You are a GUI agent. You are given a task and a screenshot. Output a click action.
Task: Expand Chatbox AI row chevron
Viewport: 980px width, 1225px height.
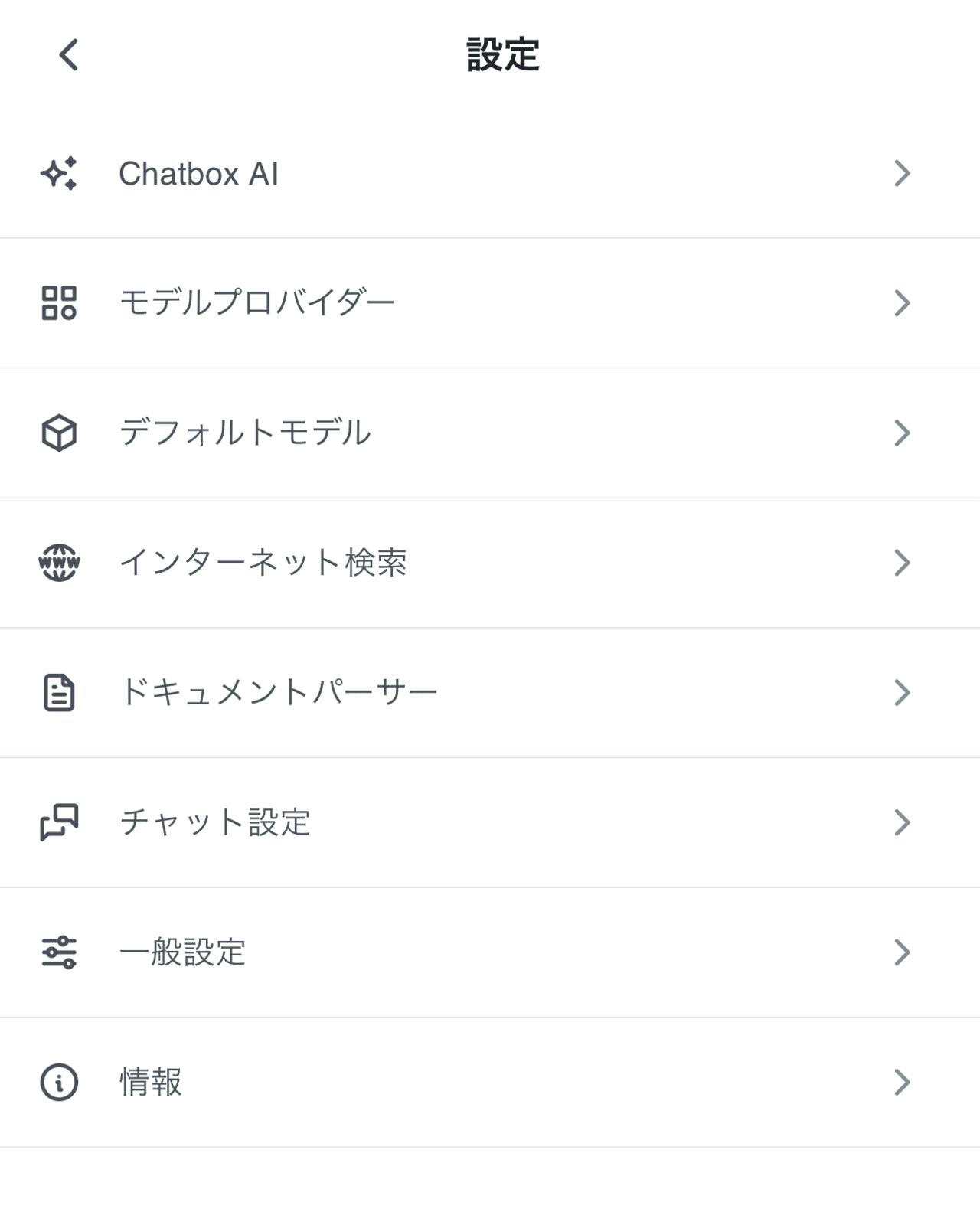click(x=902, y=174)
